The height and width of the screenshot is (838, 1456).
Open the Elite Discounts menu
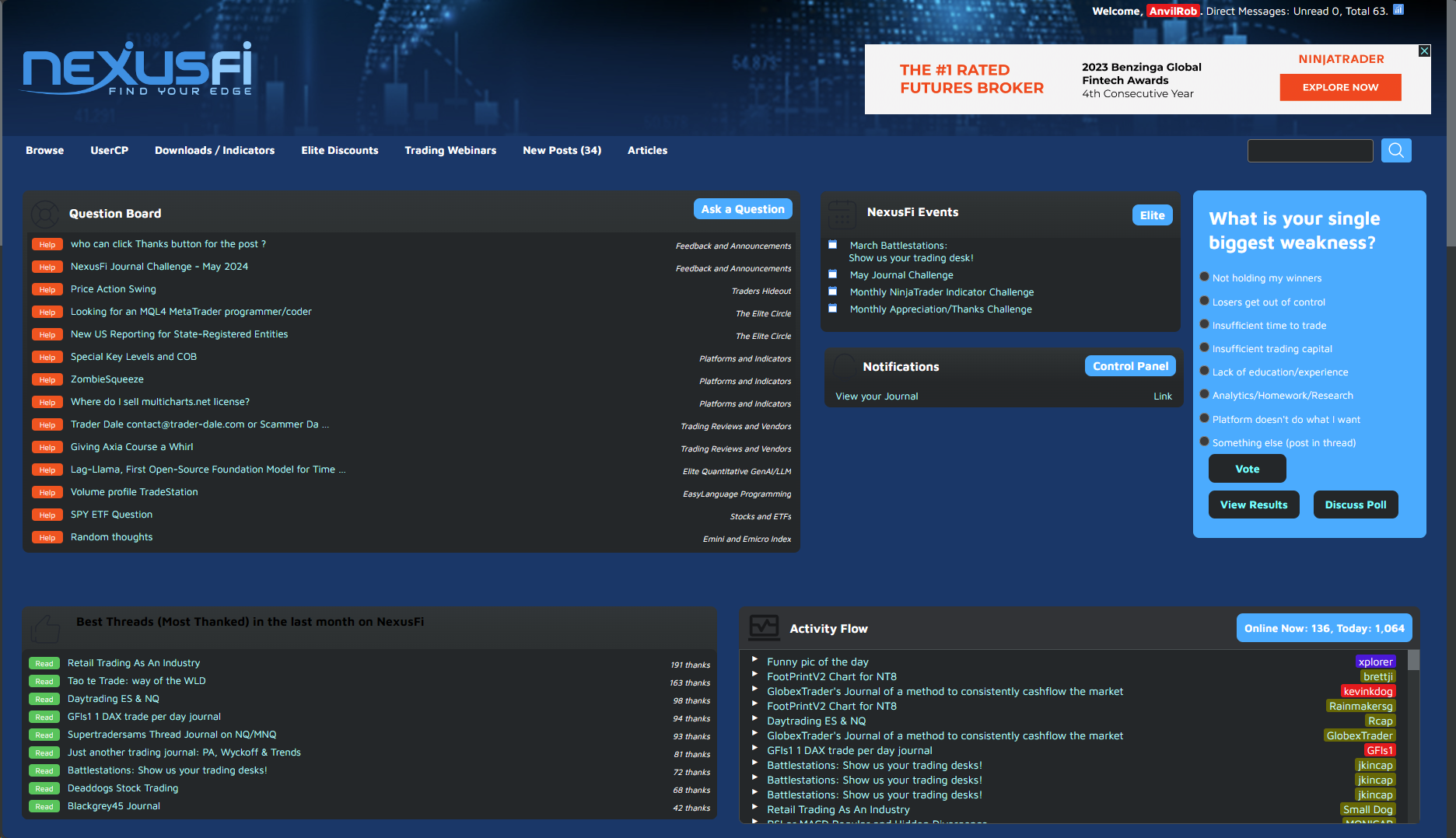[x=340, y=150]
